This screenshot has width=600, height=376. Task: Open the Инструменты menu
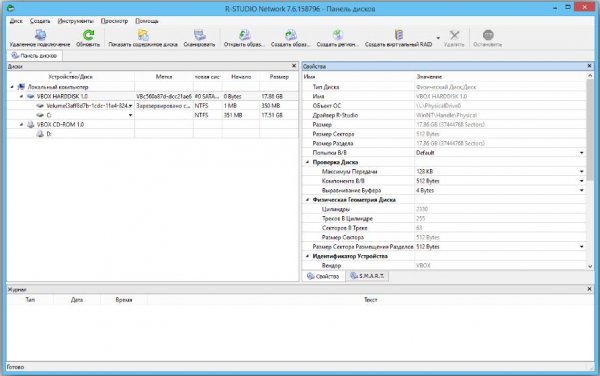pyautogui.click(x=75, y=21)
